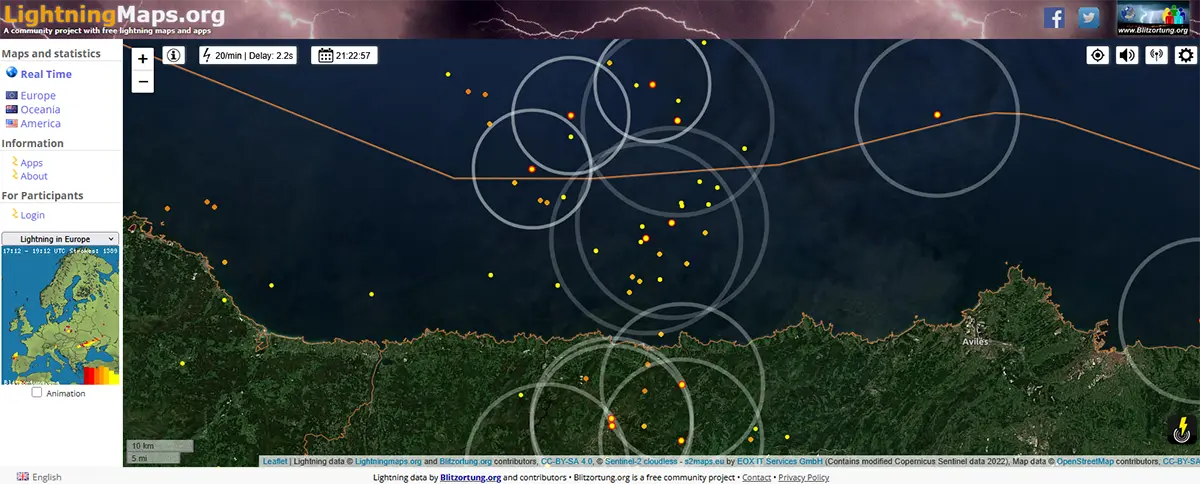Select the Oceania map
Screen dimensions: 1200x484
coord(40,110)
